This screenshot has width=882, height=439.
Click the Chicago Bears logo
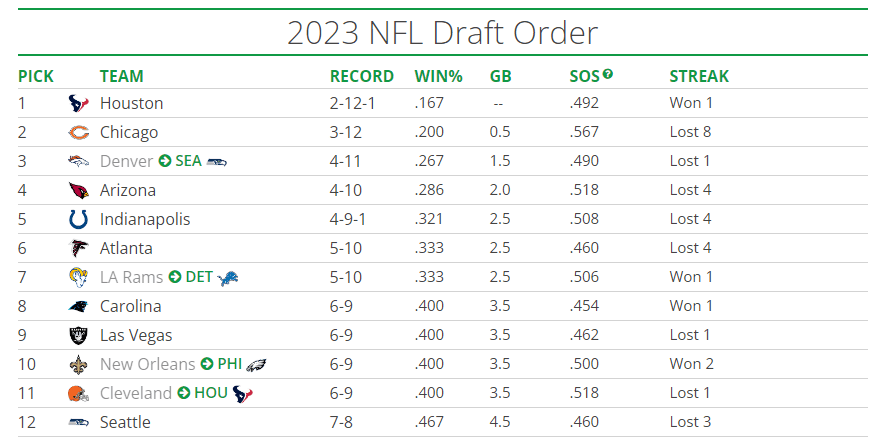(x=78, y=132)
